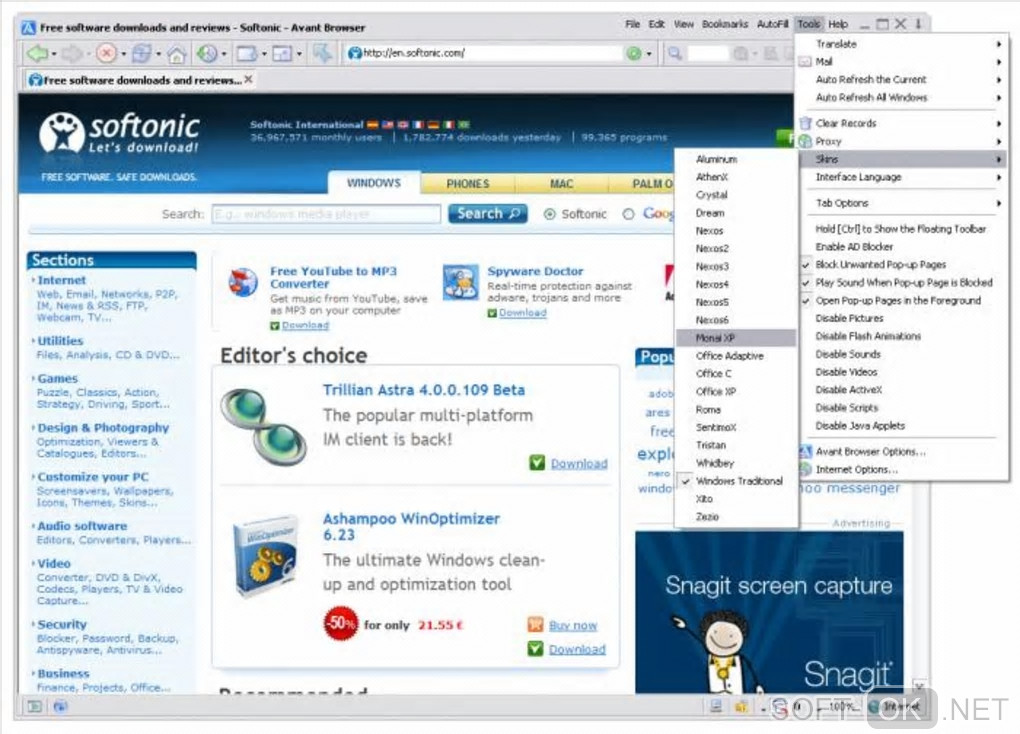Choose the Office Adaptive skin
The image size is (1020, 734).
736,356
